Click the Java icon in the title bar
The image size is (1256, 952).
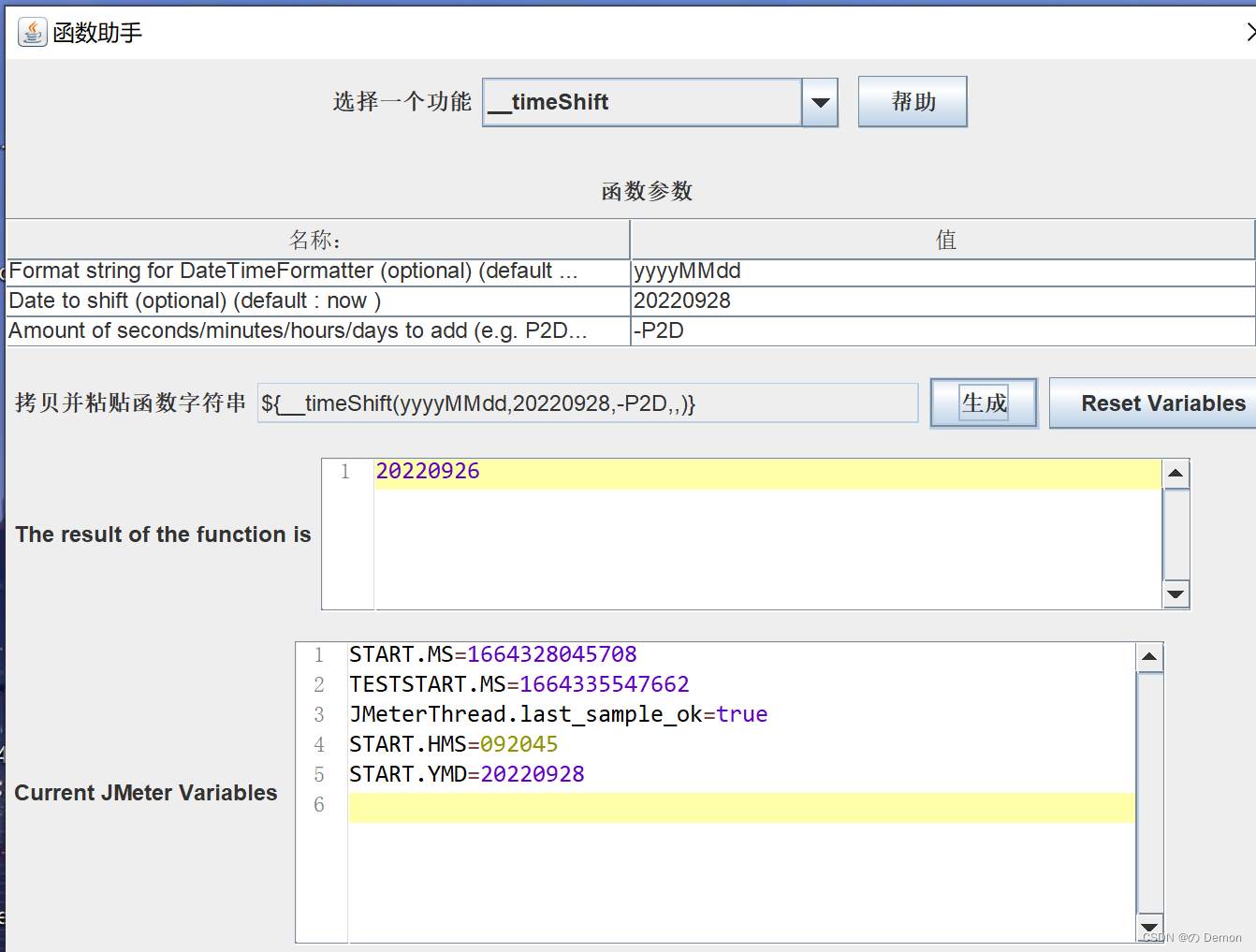click(x=32, y=32)
